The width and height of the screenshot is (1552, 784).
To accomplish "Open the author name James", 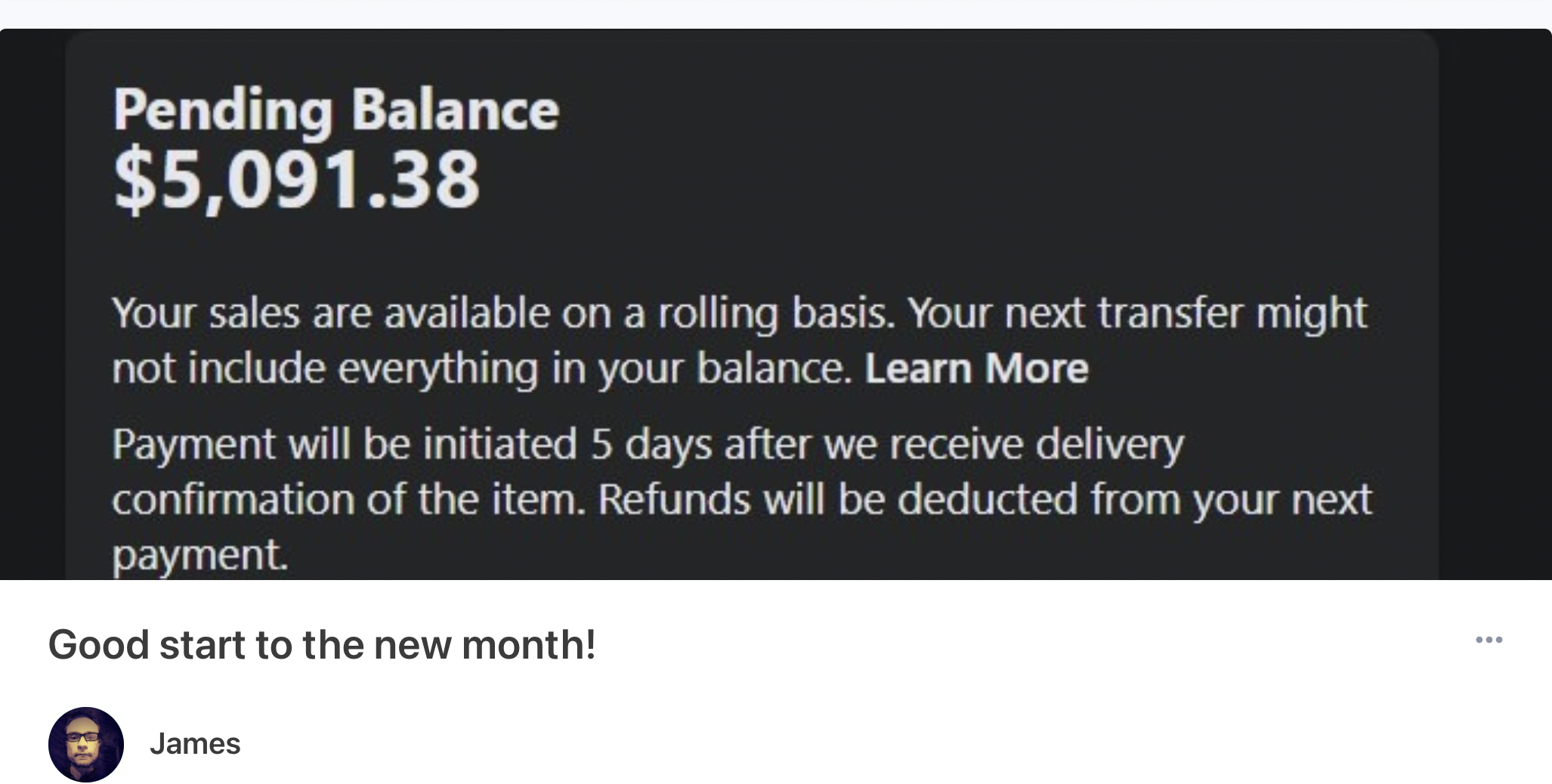I will [x=195, y=744].
